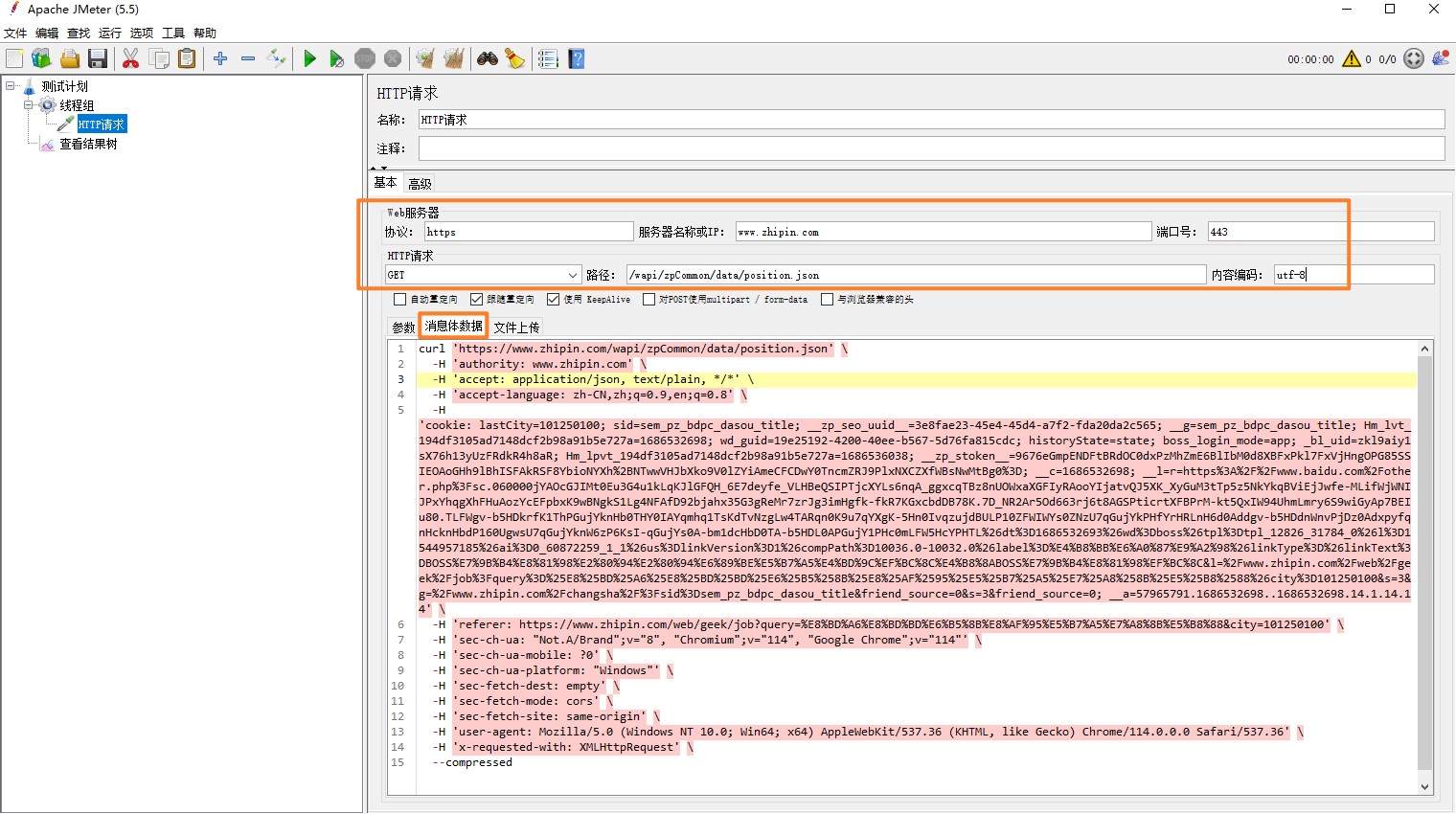This screenshot has width=1456, height=814.
Task: Collapse the 测试计划 tree node toggle
Action: (x=10, y=86)
